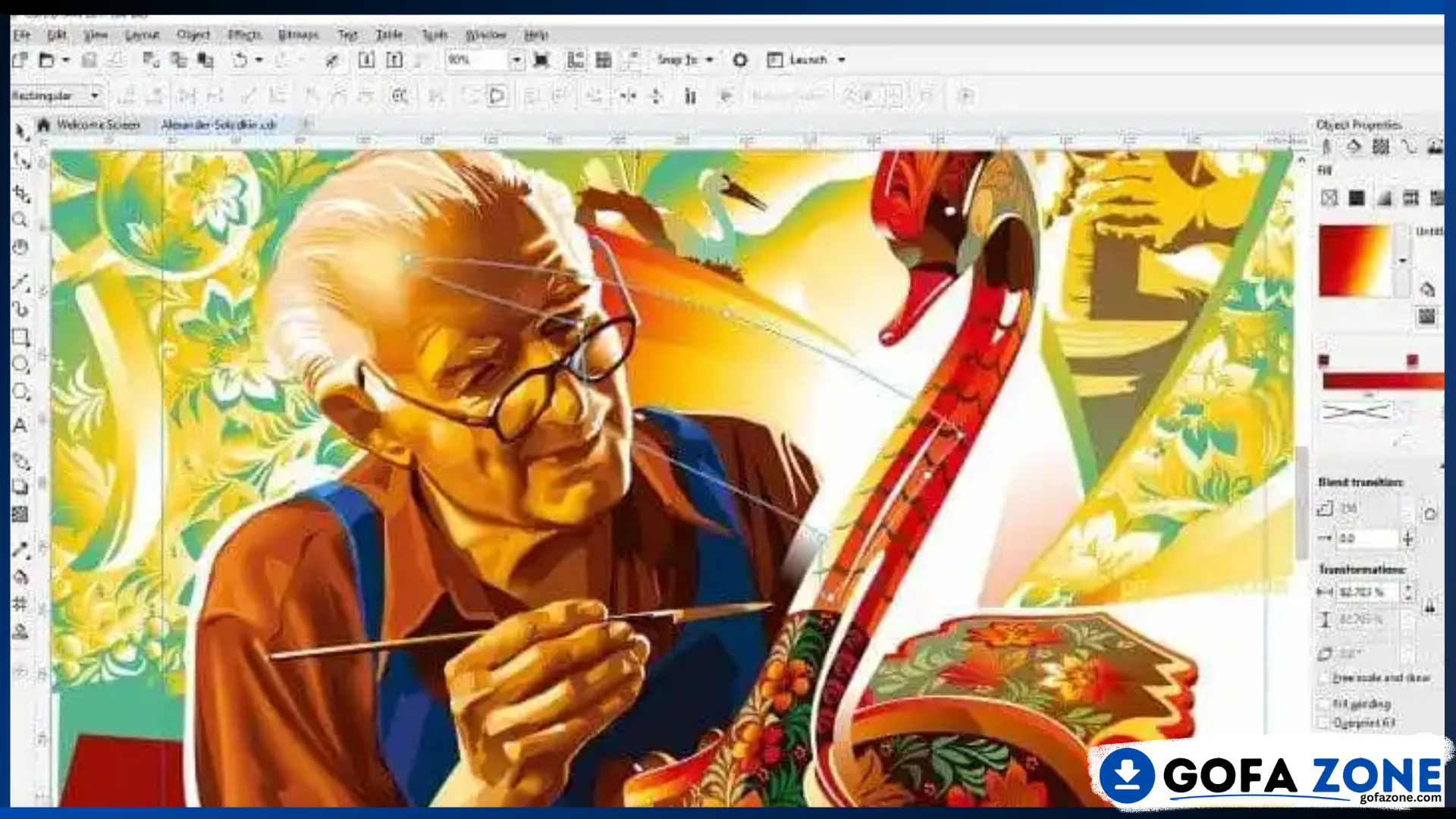Click the Full-screen preview icon
The image size is (1456, 819).
pos(541,60)
